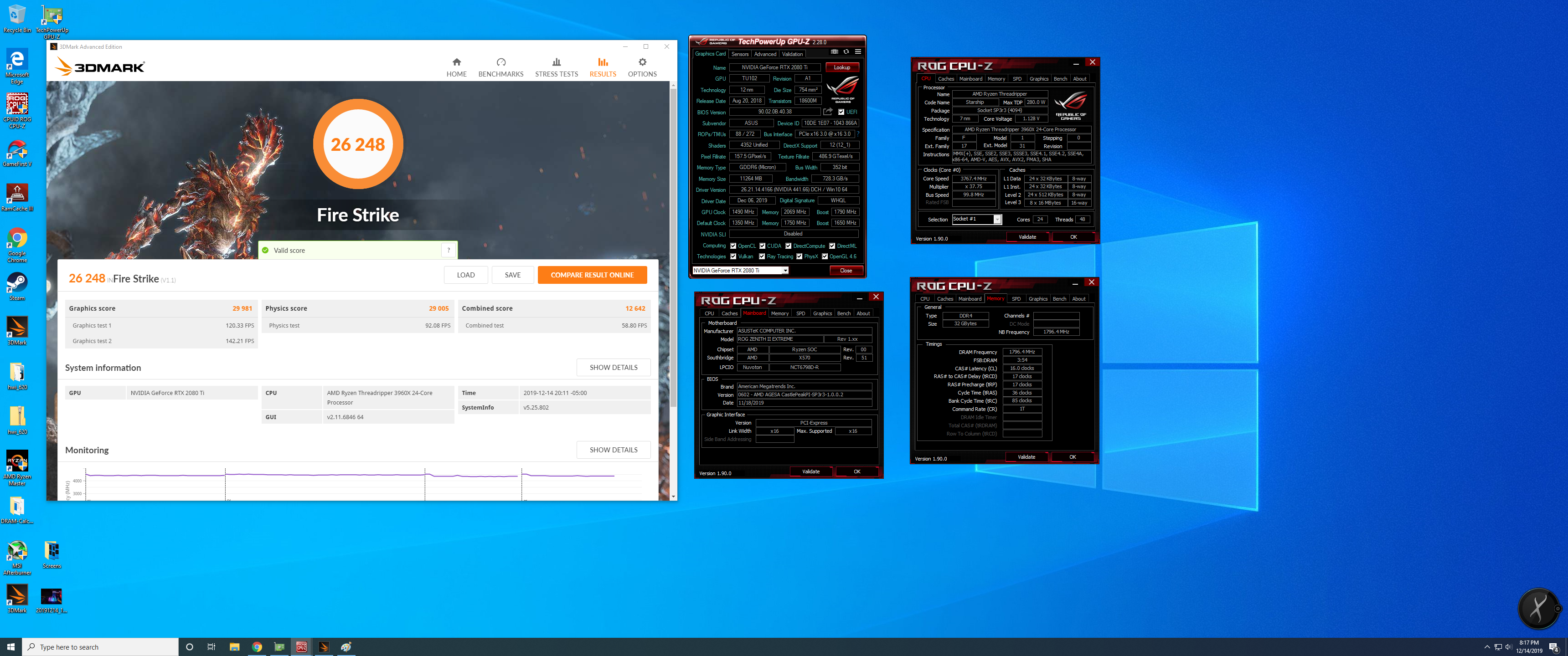Open Task View on the taskbar
This screenshot has height=656, width=1568.
(x=211, y=647)
